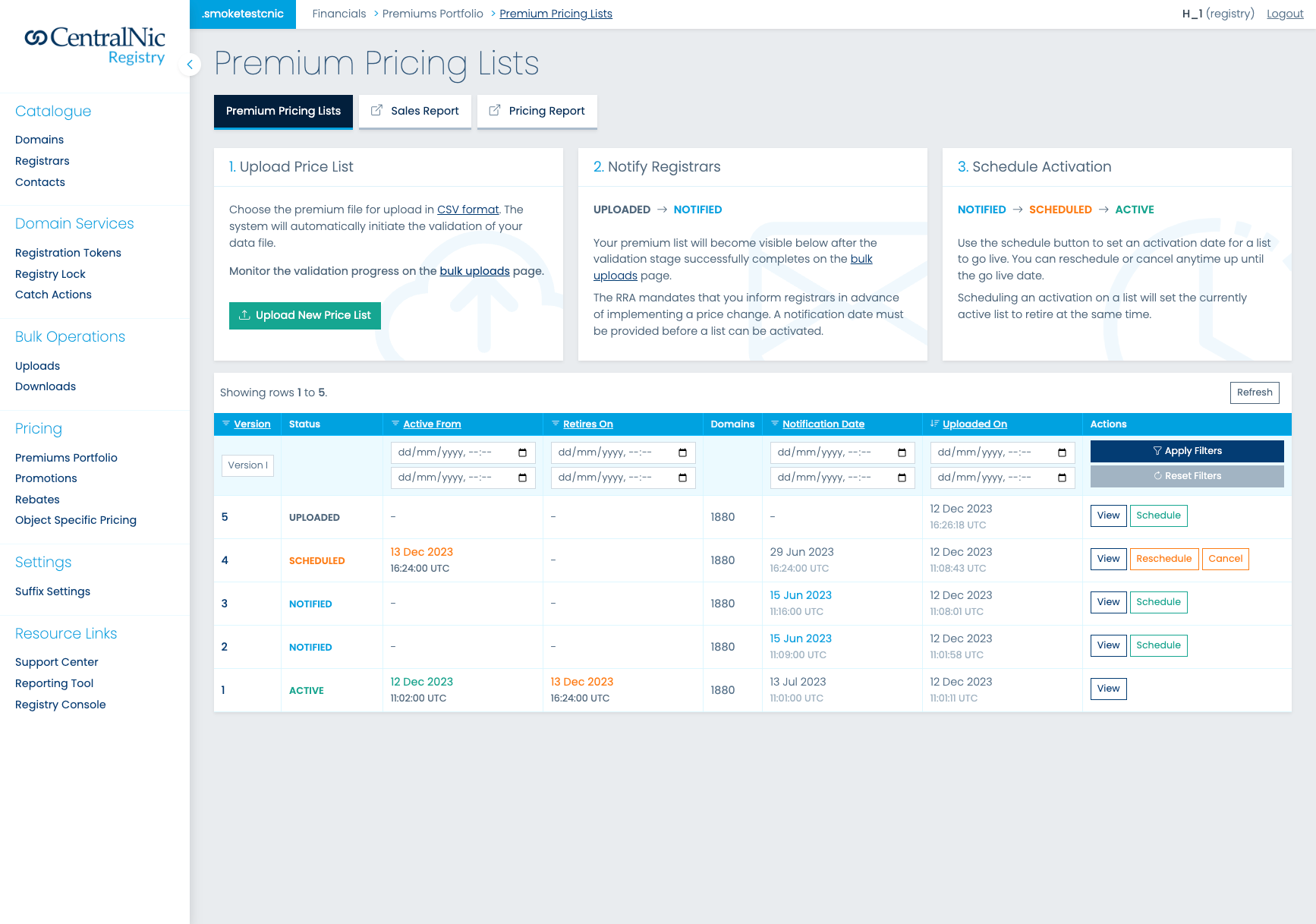Focus the Version filter input
1316x924 pixels.
click(247, 465)
